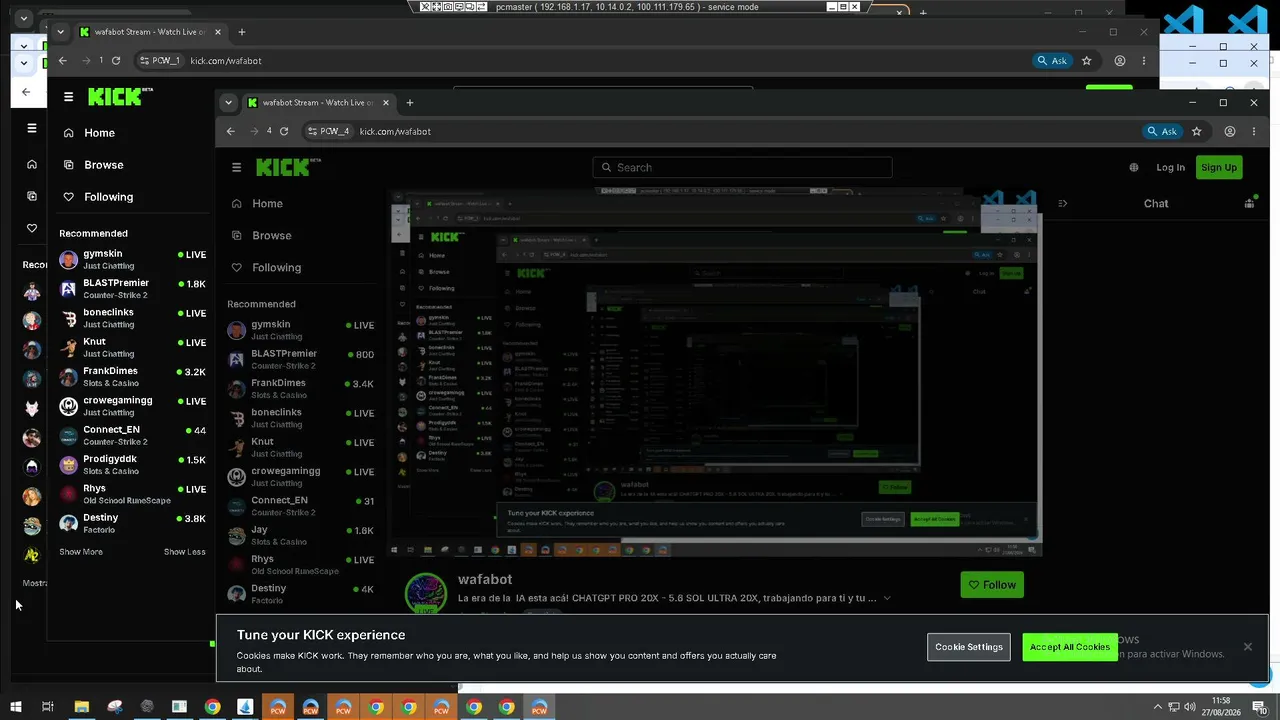Open Following in the PCW_1 Kick sidebar
This screenshot has height=720, width=1280.
[x=99, y=197]
